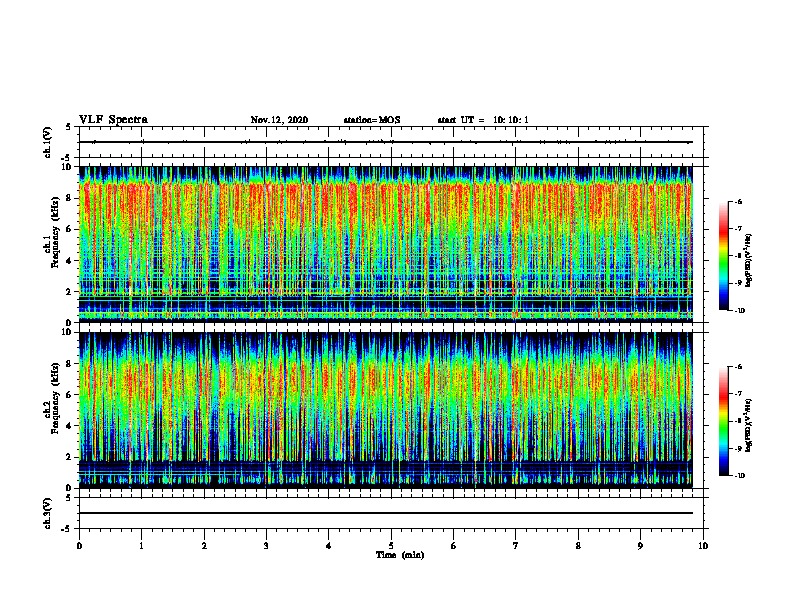
Task: Click the ch.1 colorbar "-10" scale value
Action: (x=739, y=311)
